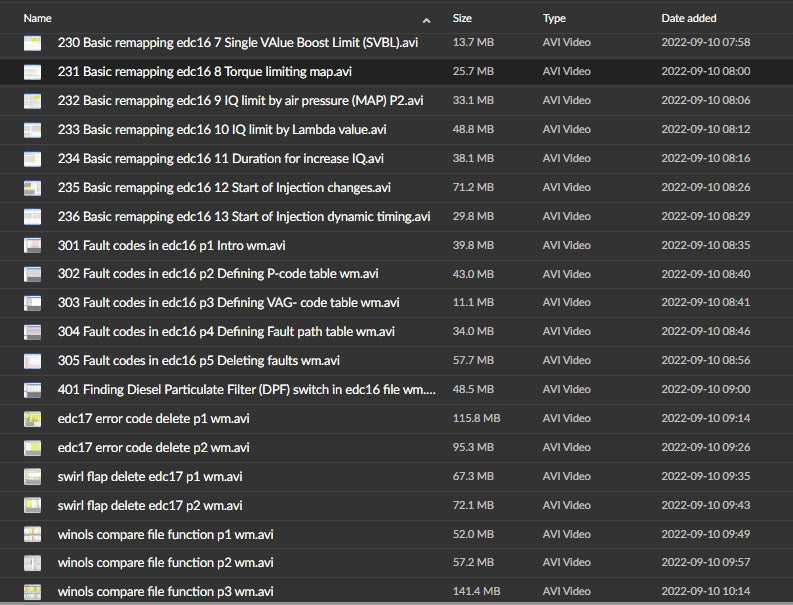Select swirl flap delete edc17 p2 file icon
Image resolution: width=793 pixels, height=605 pixels.
(33, 506)
